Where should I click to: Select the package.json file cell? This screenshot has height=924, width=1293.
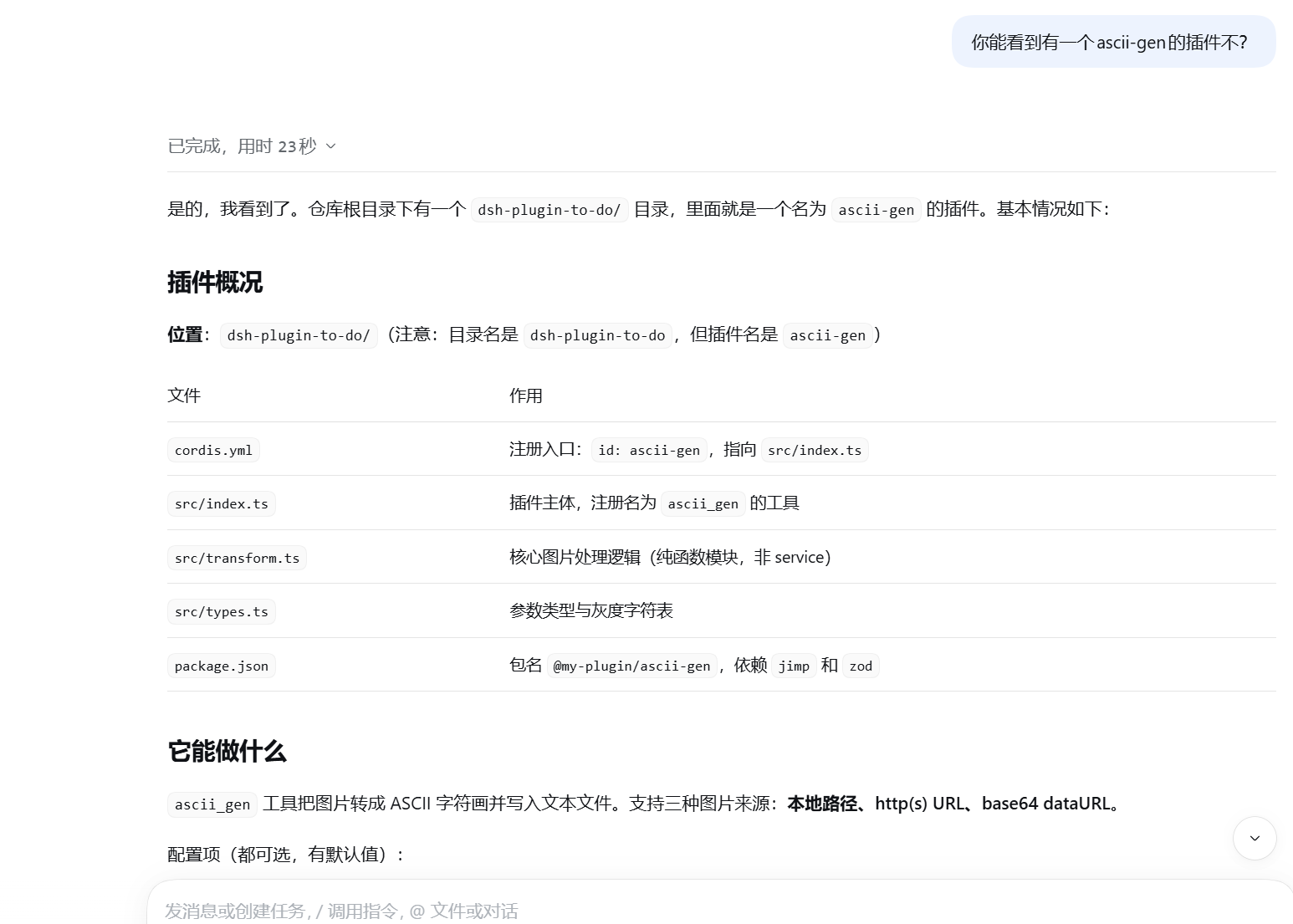222,666
